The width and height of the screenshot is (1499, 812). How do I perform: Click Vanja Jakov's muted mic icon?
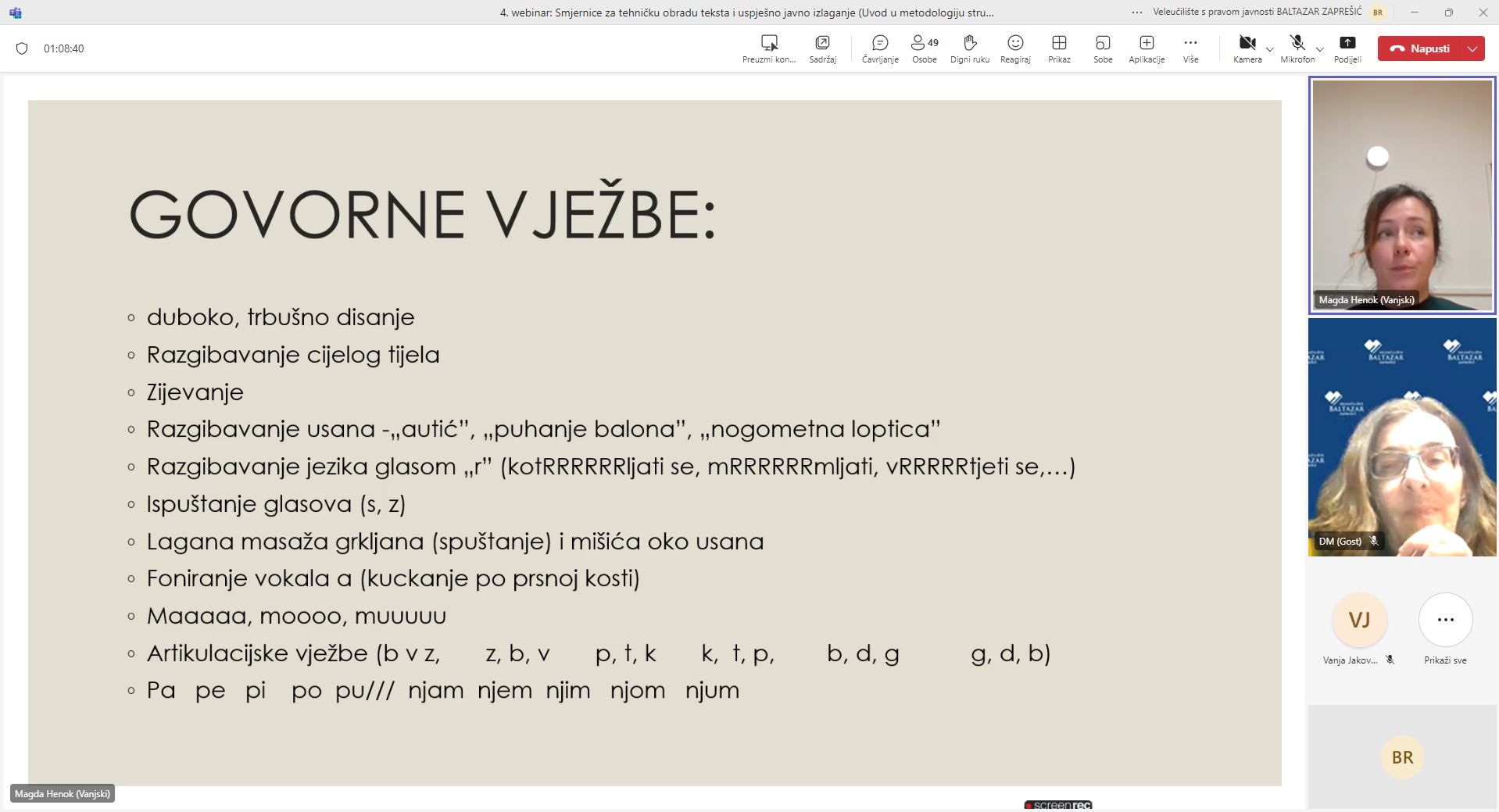(x=1390, y=660)
